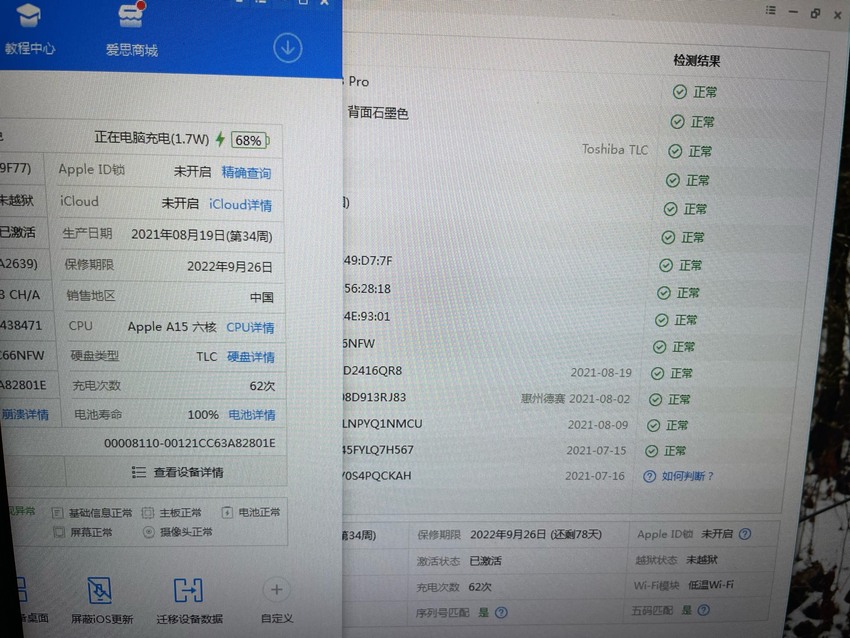Select the 背面石墨色 text
Image resolution: width=850 pixels, height=638 pixels.
click(x=378, y=113)
